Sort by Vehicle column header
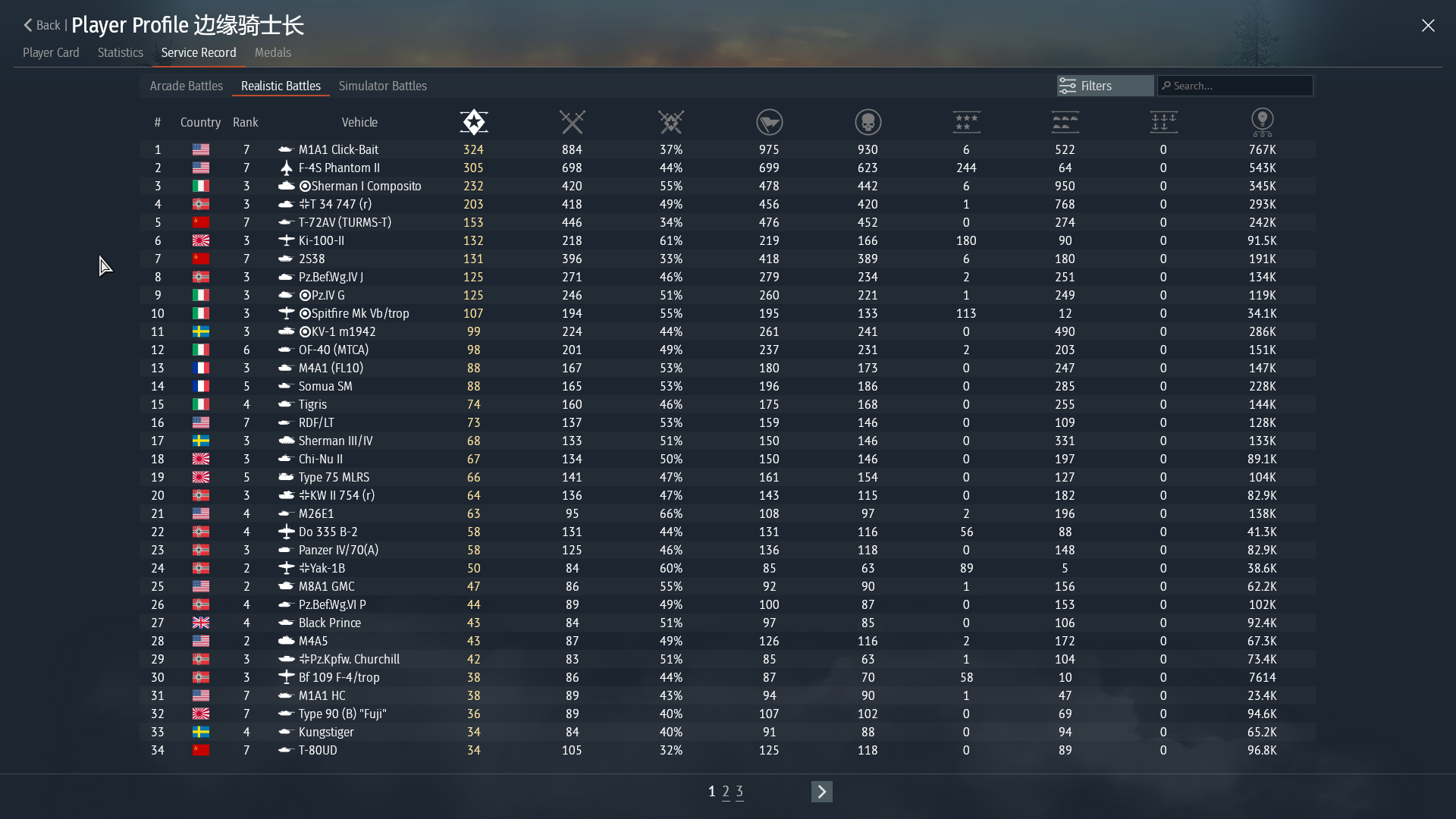The image size is (1456, 819). pyautogui.click(x=359, y=122)
